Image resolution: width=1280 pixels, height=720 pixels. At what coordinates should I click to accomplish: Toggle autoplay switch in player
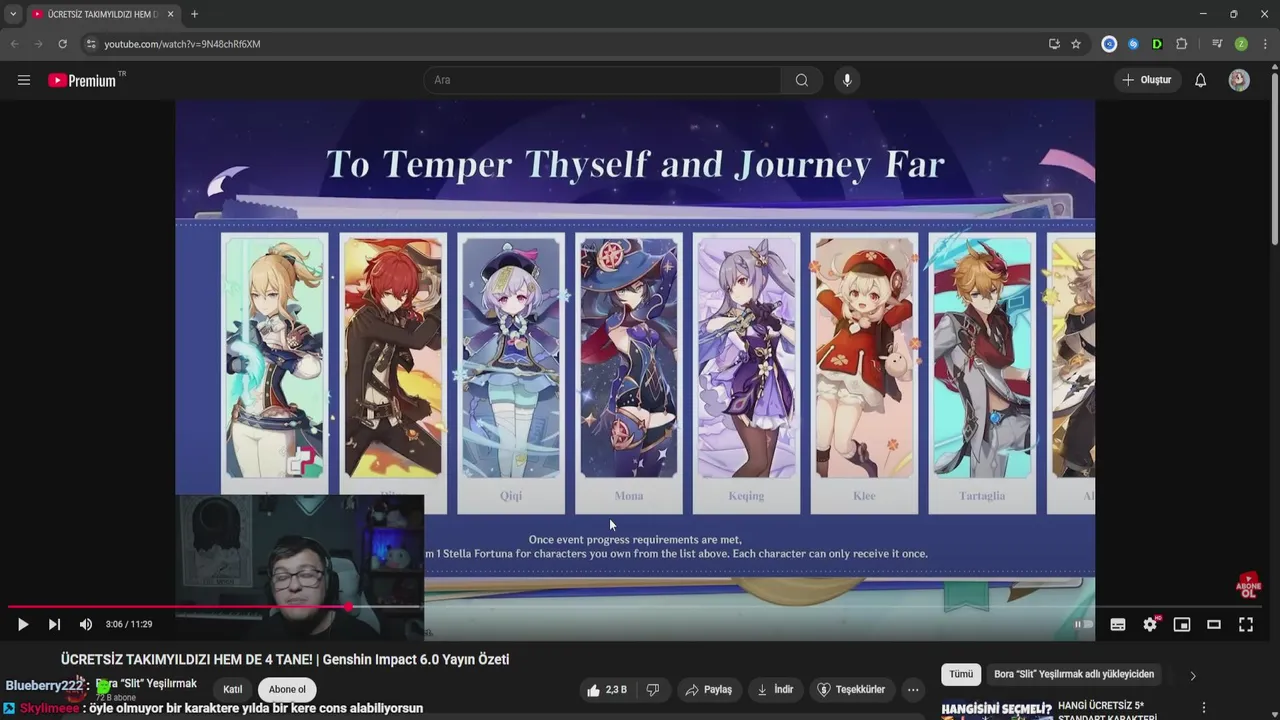click(1084, 624)
